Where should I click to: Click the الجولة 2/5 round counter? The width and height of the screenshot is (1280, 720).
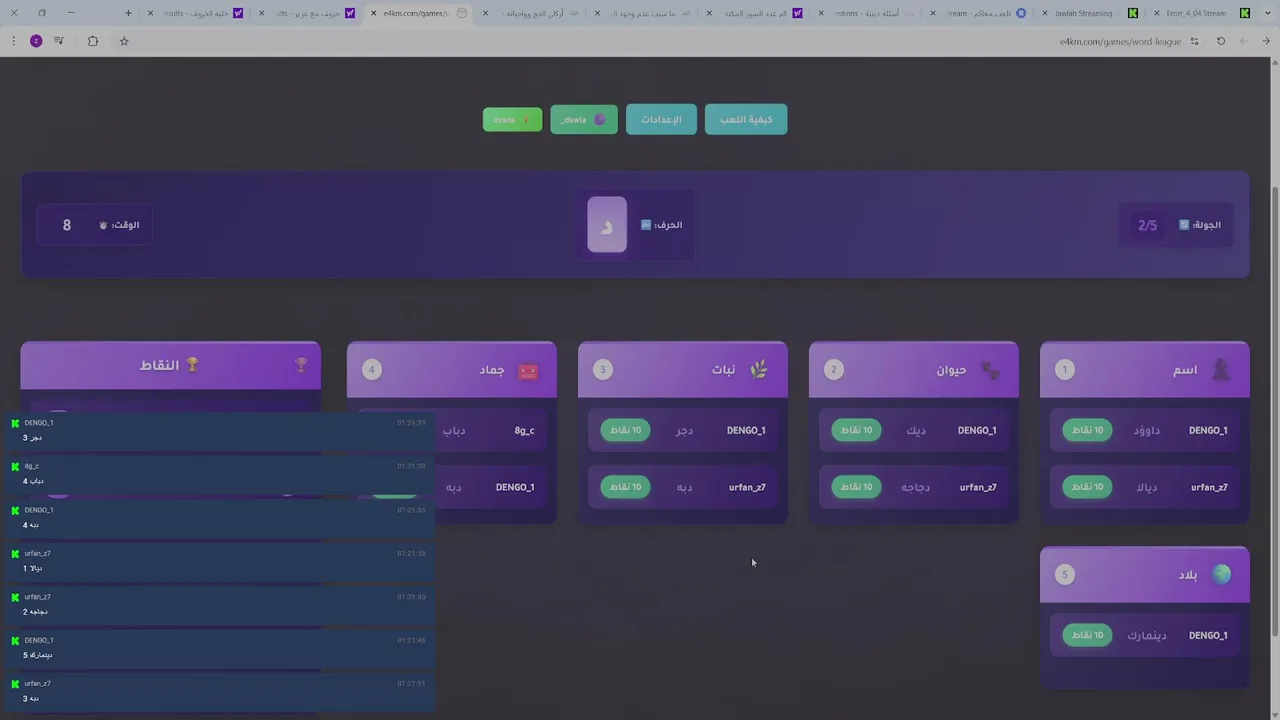pyautogui.click(x=1178, y=225)
